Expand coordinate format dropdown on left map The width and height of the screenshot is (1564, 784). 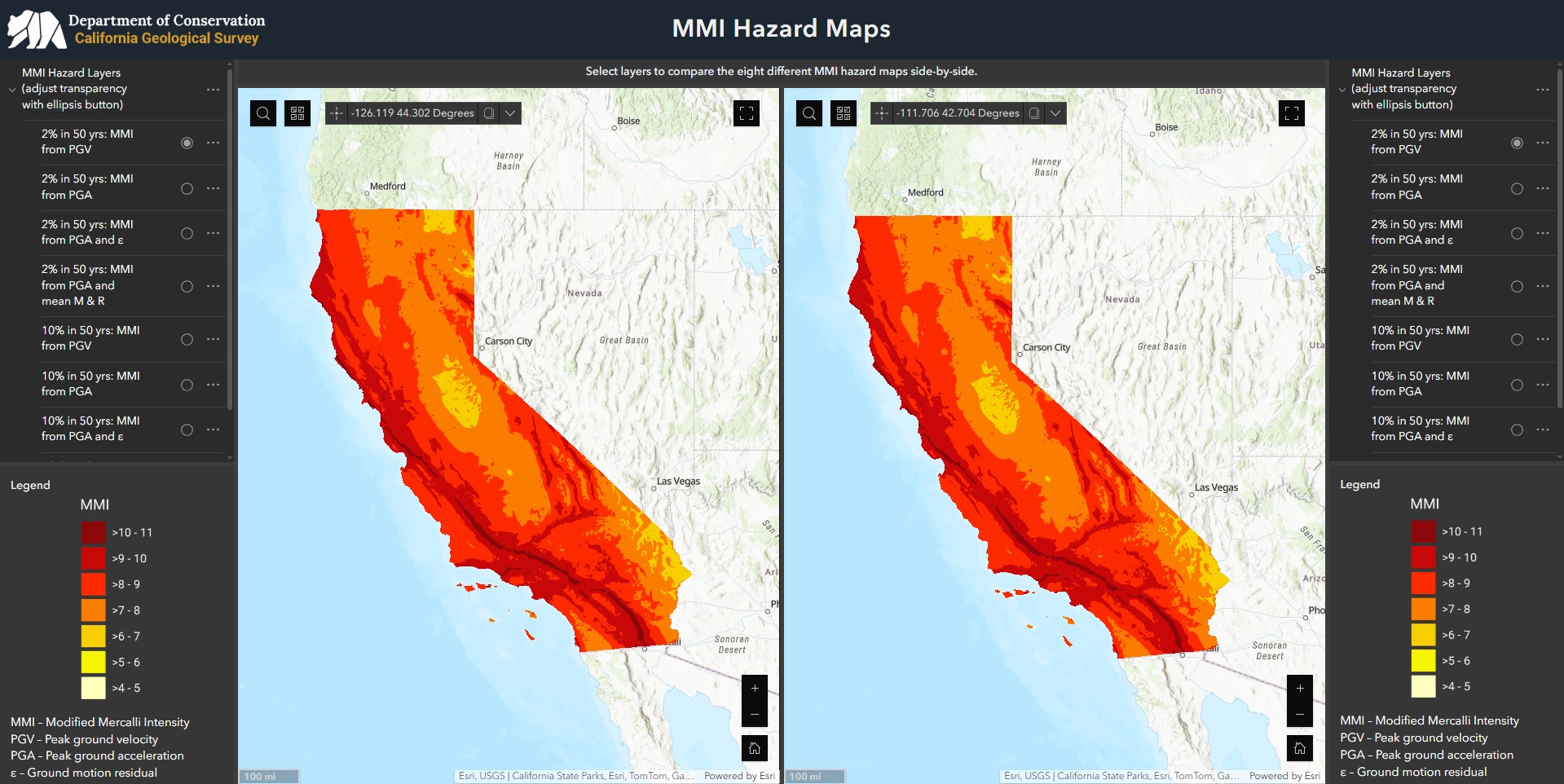tap(510, 113)
